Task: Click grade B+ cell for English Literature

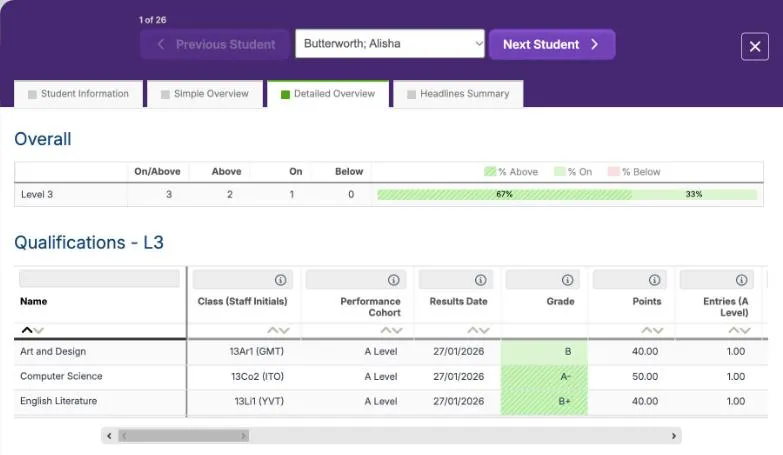Action: (544, 402)
